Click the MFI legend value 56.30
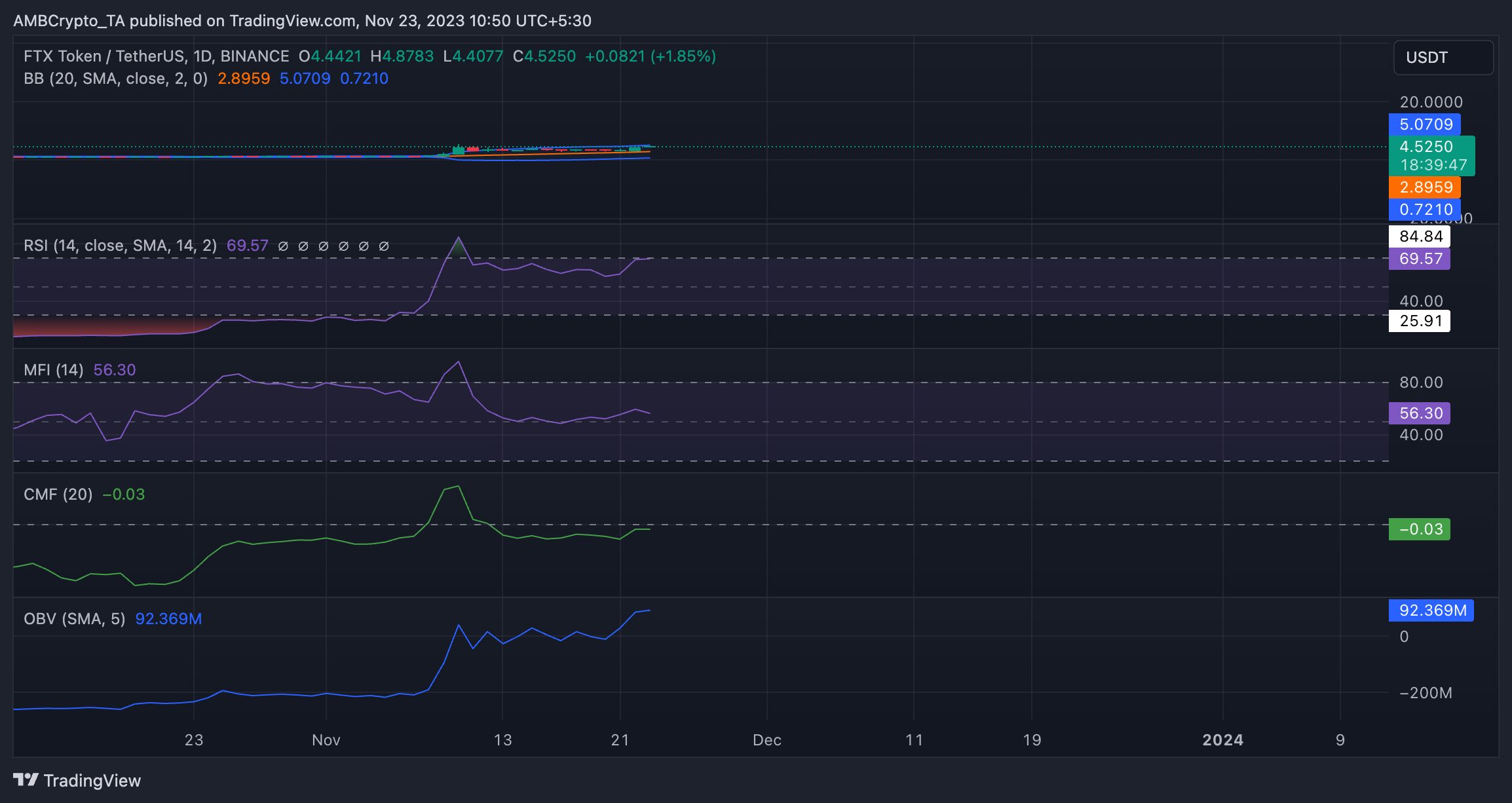Image resolution: width=1512 pixels, height=803 pixels. 115,370
